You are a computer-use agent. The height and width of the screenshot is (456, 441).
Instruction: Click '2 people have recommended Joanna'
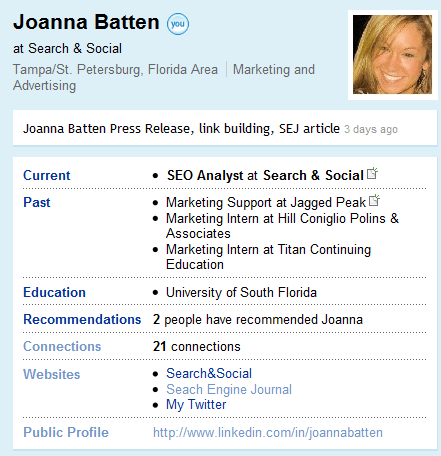[x=258, y=320]
